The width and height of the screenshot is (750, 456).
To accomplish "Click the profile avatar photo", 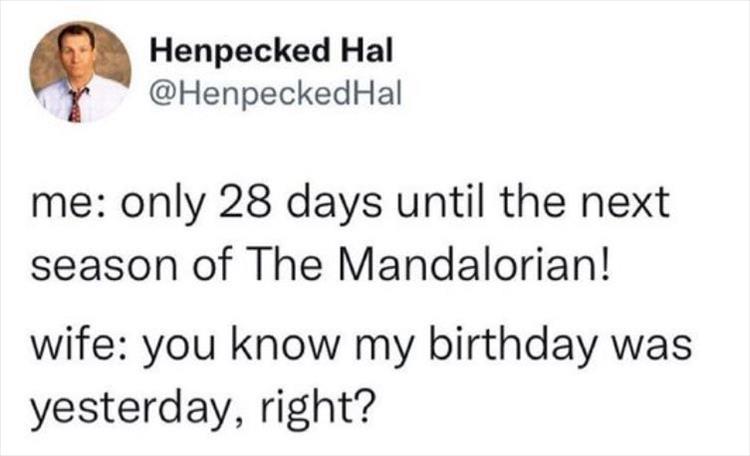I will coord(79,72).
